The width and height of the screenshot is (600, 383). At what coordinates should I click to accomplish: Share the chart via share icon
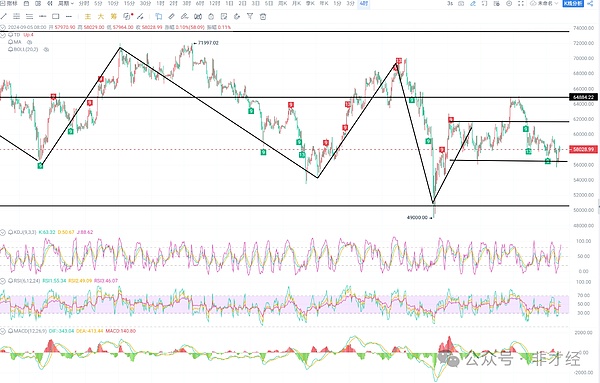(590, 3)
